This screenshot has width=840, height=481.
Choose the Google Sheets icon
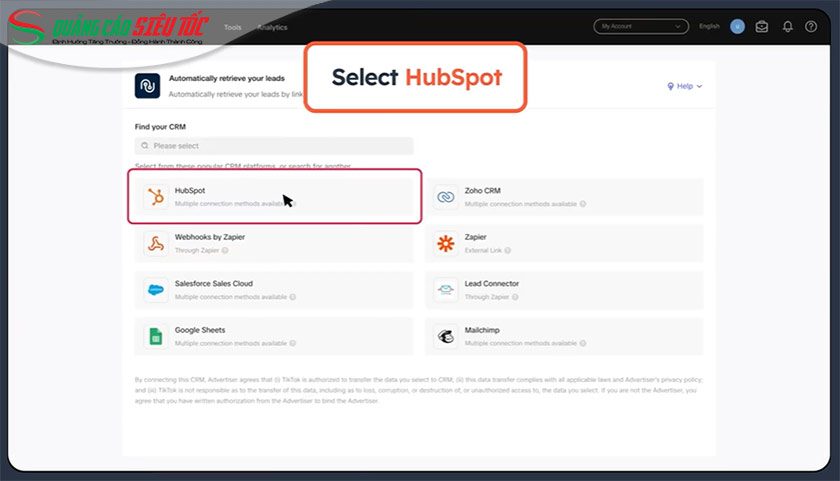tap(155, 336)
